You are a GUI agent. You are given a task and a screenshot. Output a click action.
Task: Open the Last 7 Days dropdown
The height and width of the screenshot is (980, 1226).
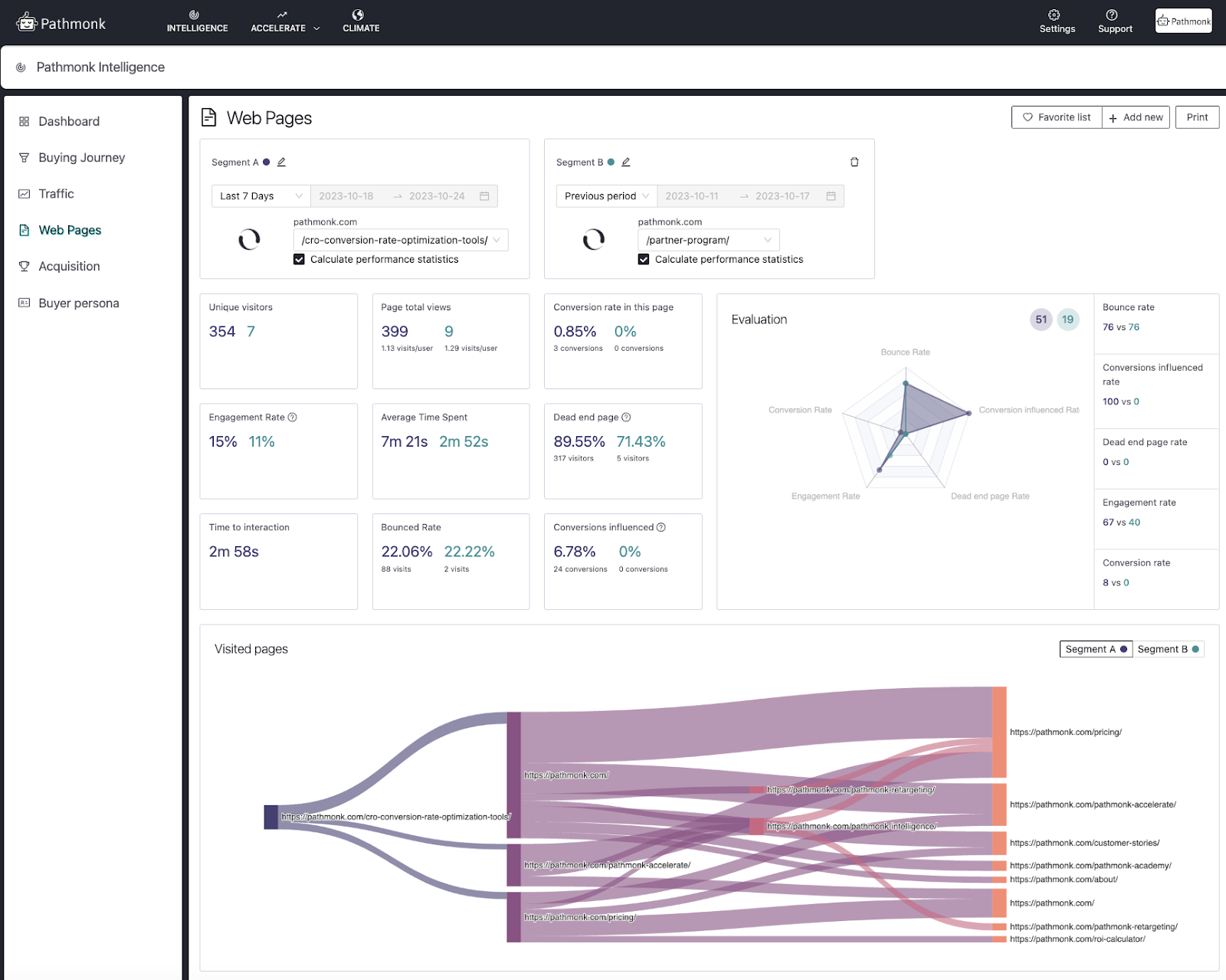(x=260, y=195)
